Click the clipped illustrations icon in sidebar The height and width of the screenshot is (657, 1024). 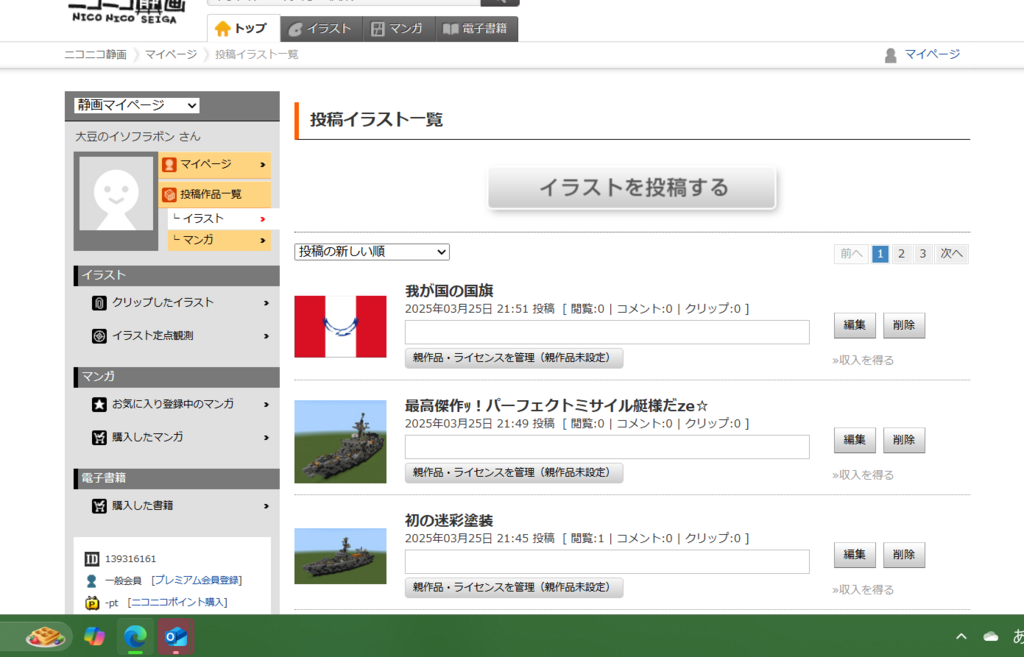[99, 303]
